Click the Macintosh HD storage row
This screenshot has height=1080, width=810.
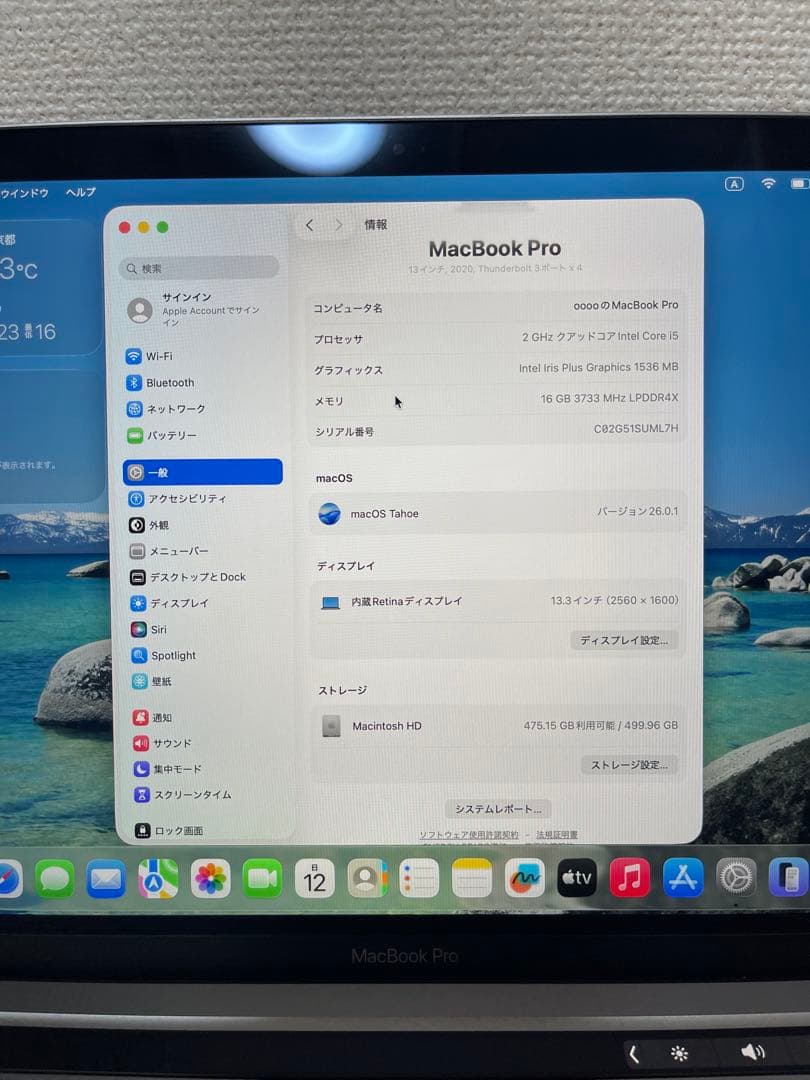[498, 726]
